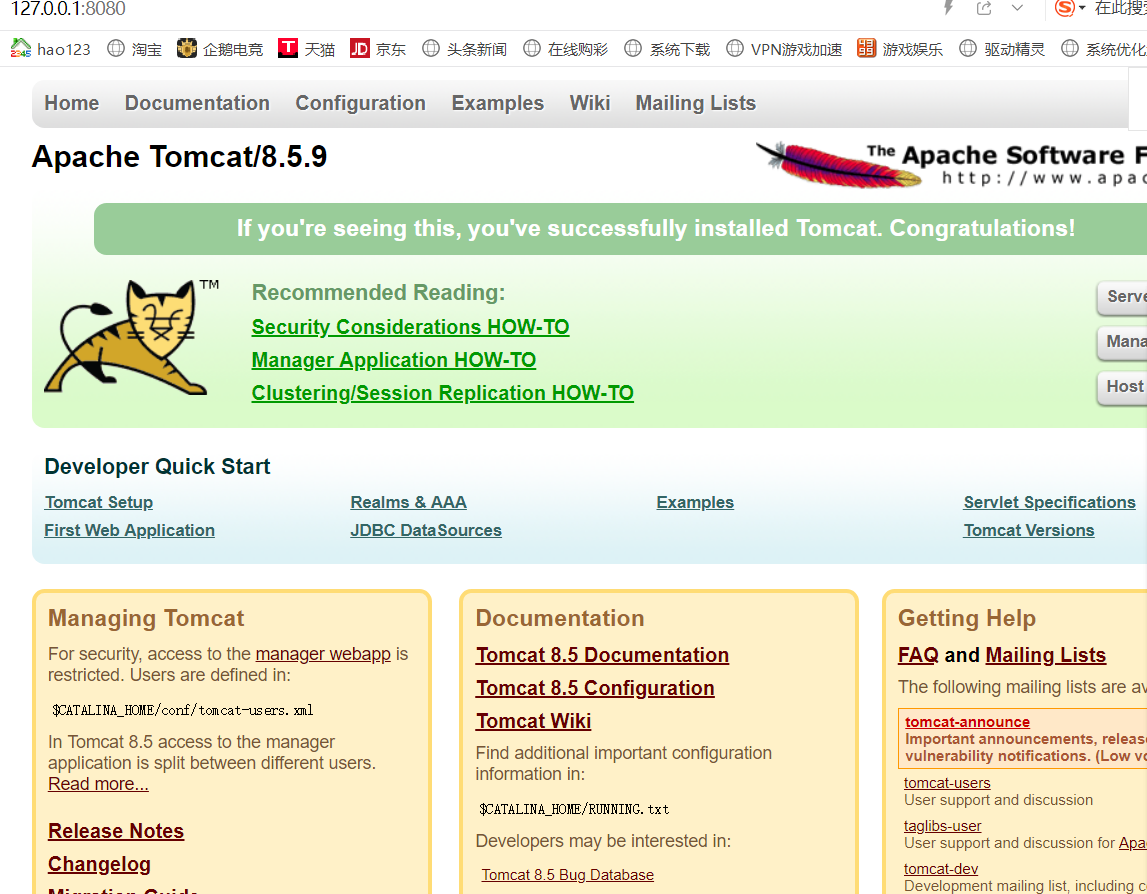Open the 头条新闻 bookmark
Image resolution: width=1147 pixels, height=894 pixels.
465,49
